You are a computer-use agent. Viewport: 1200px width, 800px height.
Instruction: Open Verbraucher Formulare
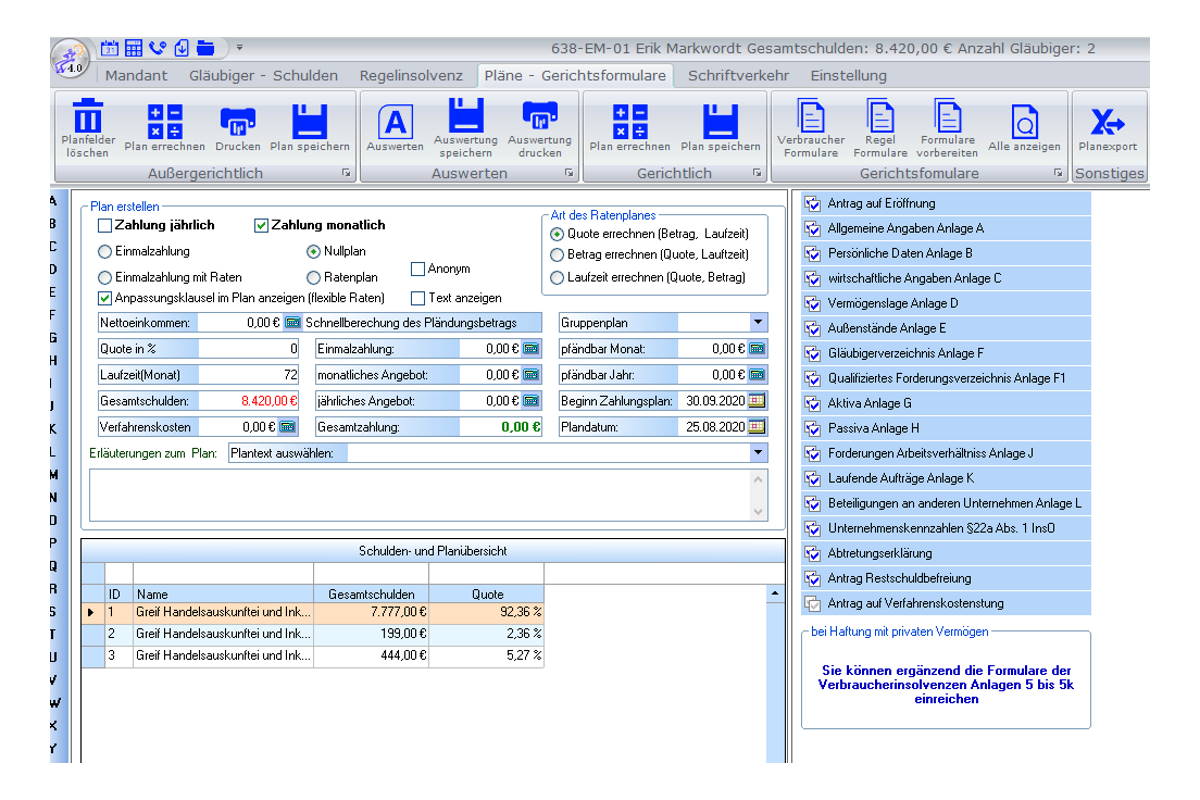(811, 115)
